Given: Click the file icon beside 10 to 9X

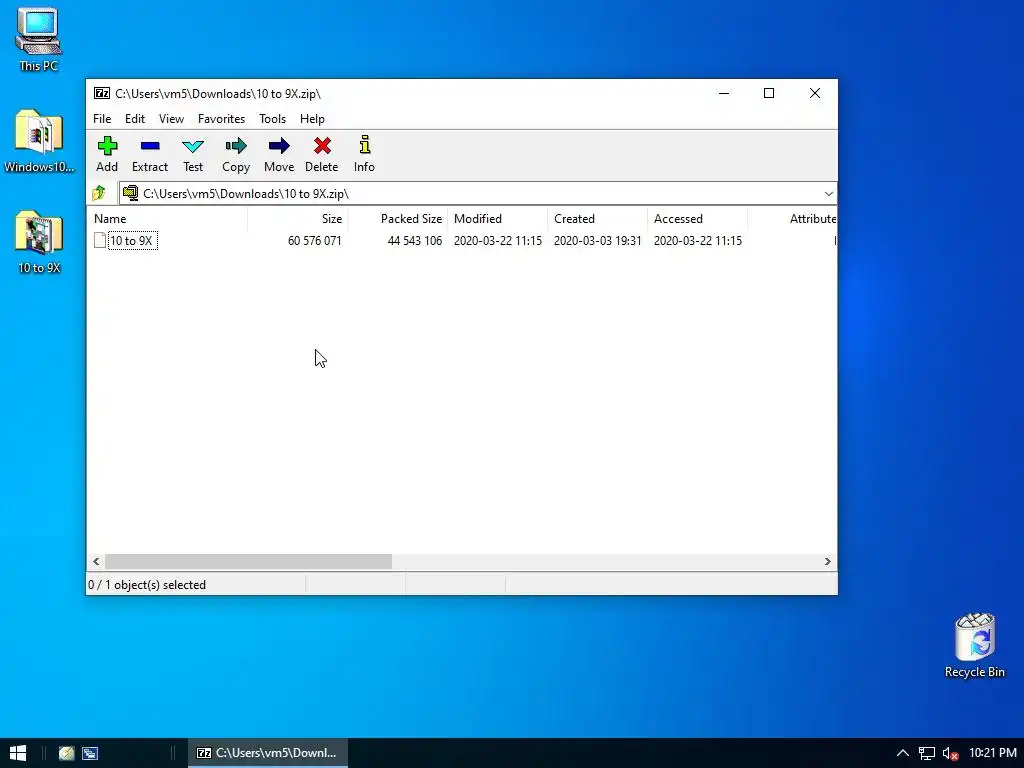Looking at the screenshot, I should 100,240.
